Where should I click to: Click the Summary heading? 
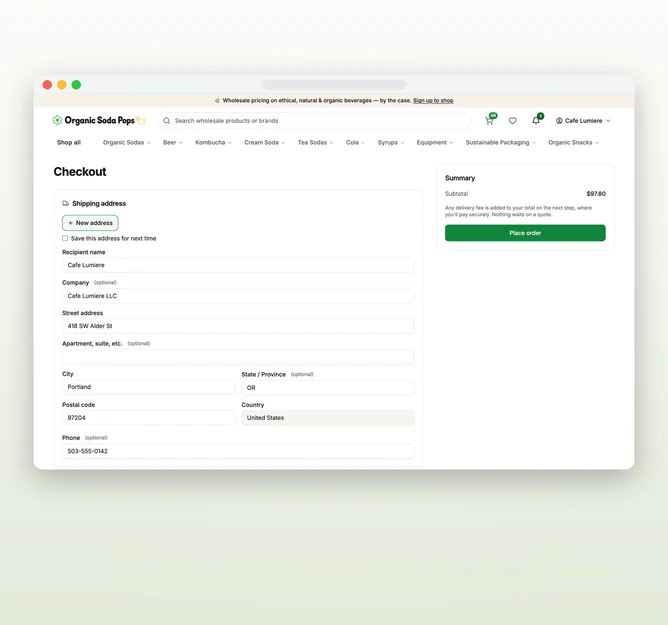(460, 178)
